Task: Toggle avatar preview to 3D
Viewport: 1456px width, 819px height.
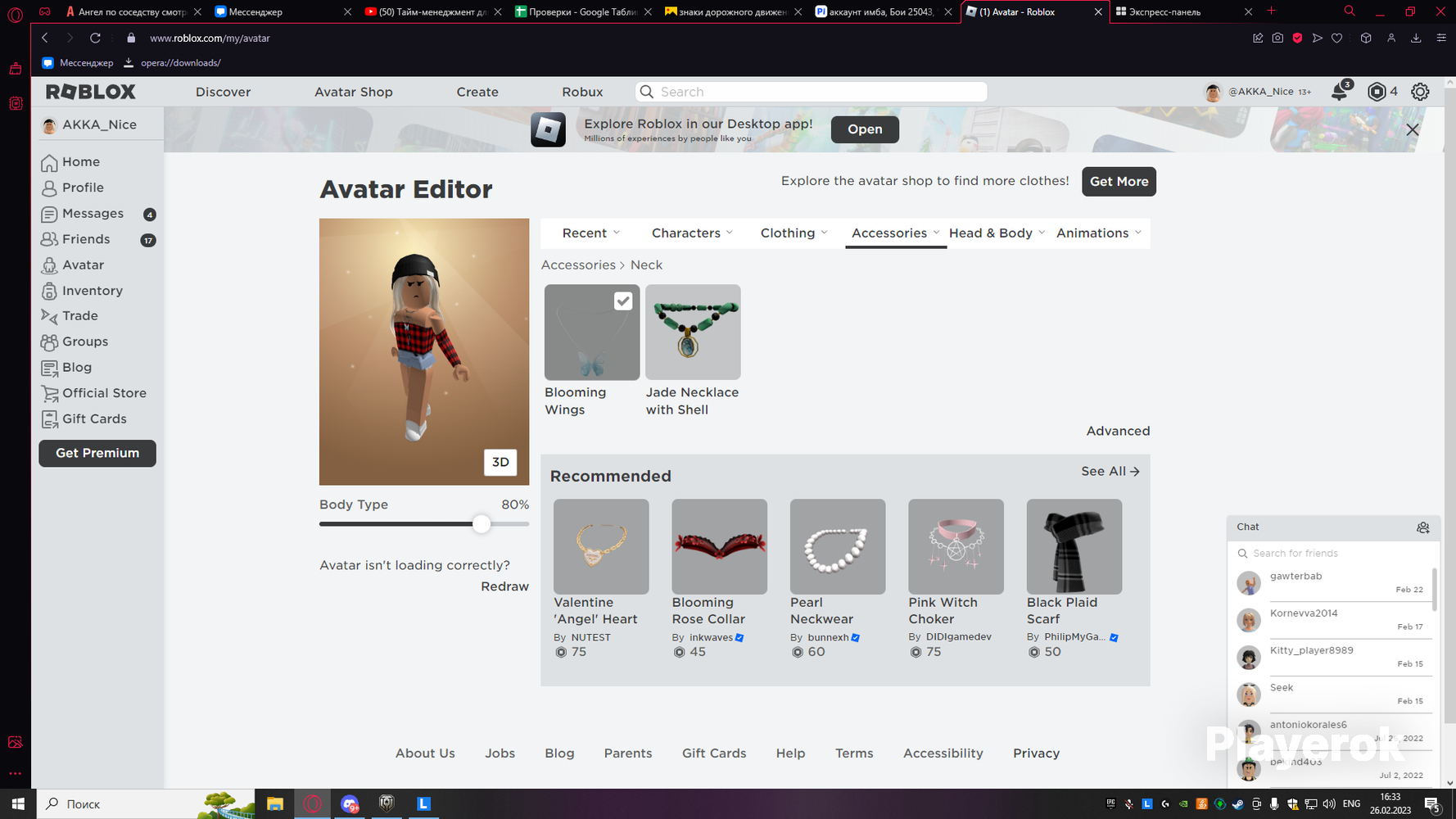Action: [x=500, y=462]
